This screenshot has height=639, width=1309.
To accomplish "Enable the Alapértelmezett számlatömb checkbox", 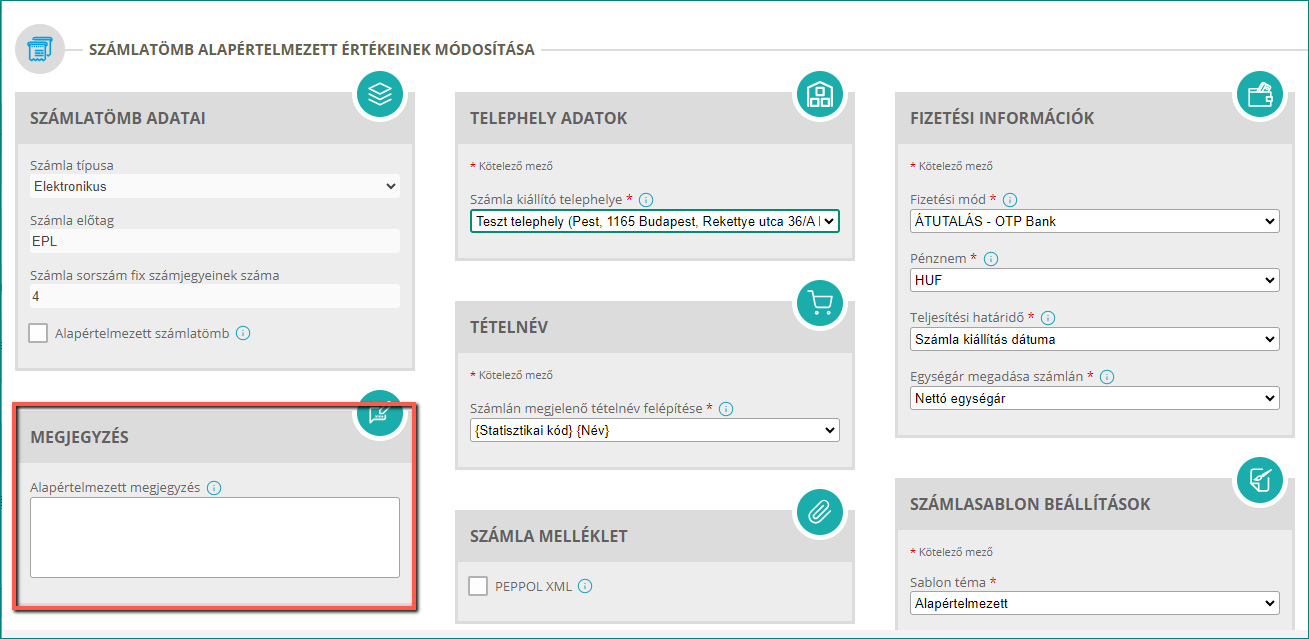I will 38,333.
